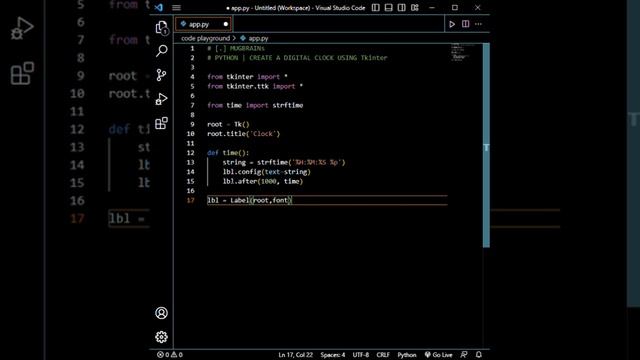This screenshot has height=360, width=640.
Task: Click 'def time():' on line 12
Action: [x=228, y=153]
